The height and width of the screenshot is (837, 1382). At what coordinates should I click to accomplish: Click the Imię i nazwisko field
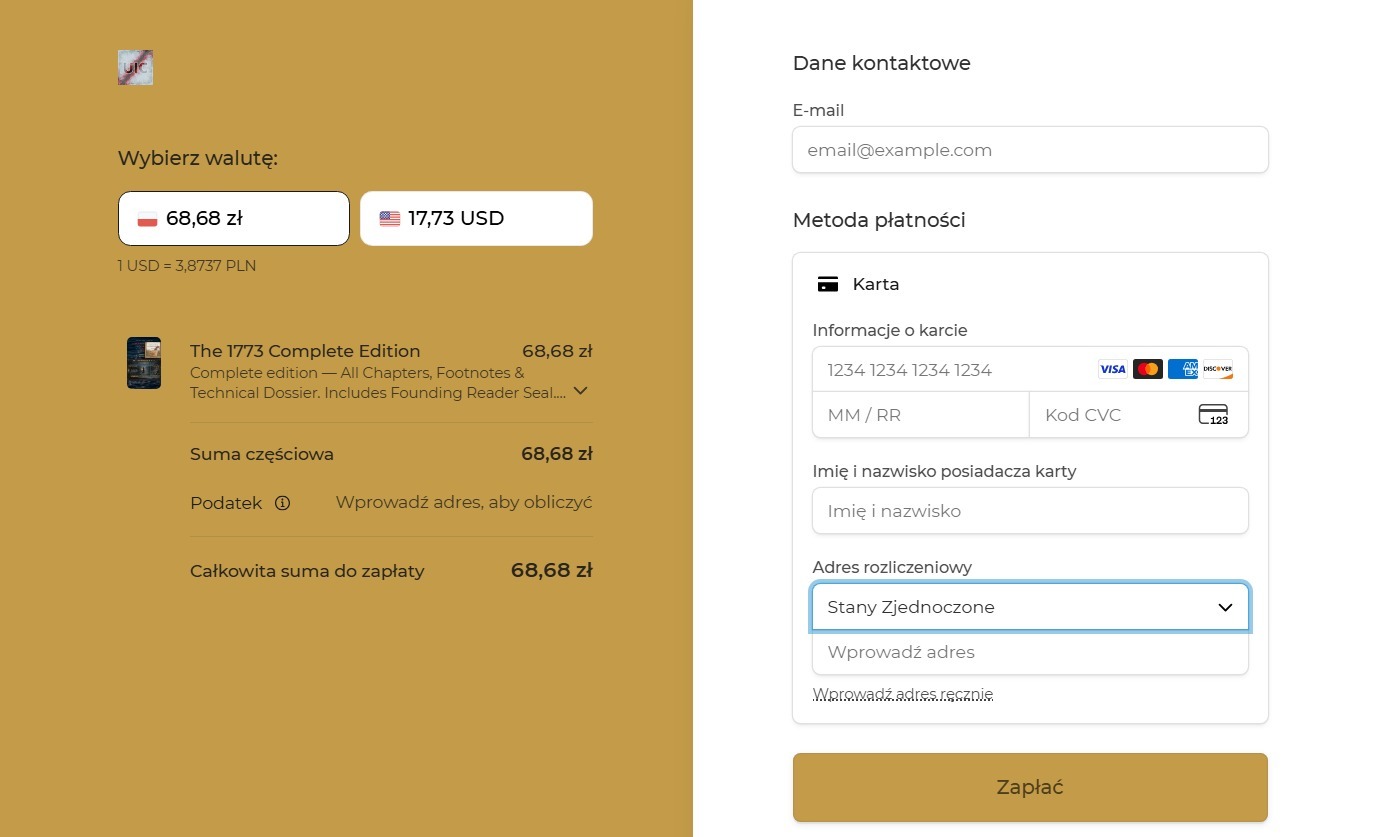1030,511
